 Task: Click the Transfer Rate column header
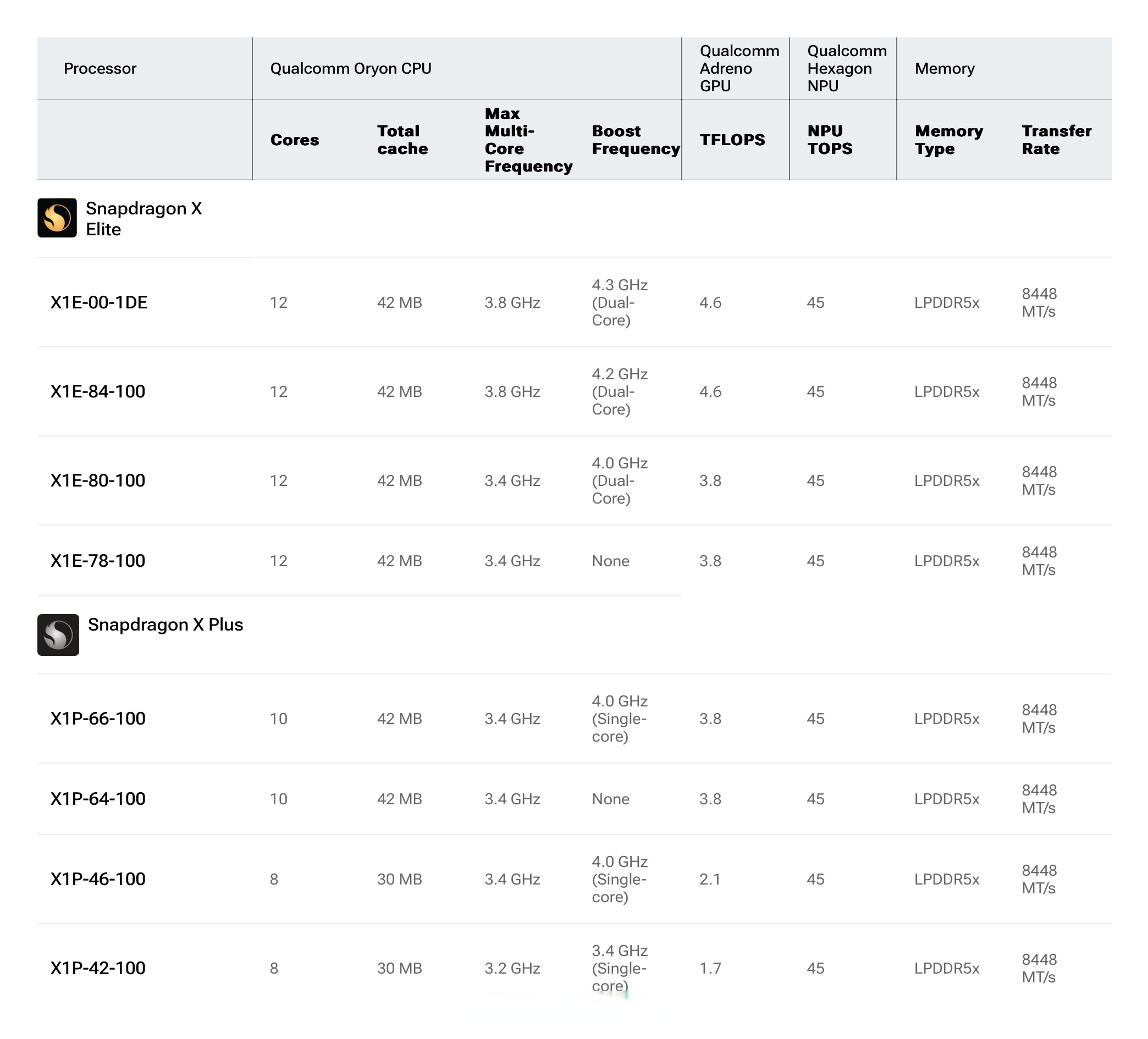[1056, 140]
